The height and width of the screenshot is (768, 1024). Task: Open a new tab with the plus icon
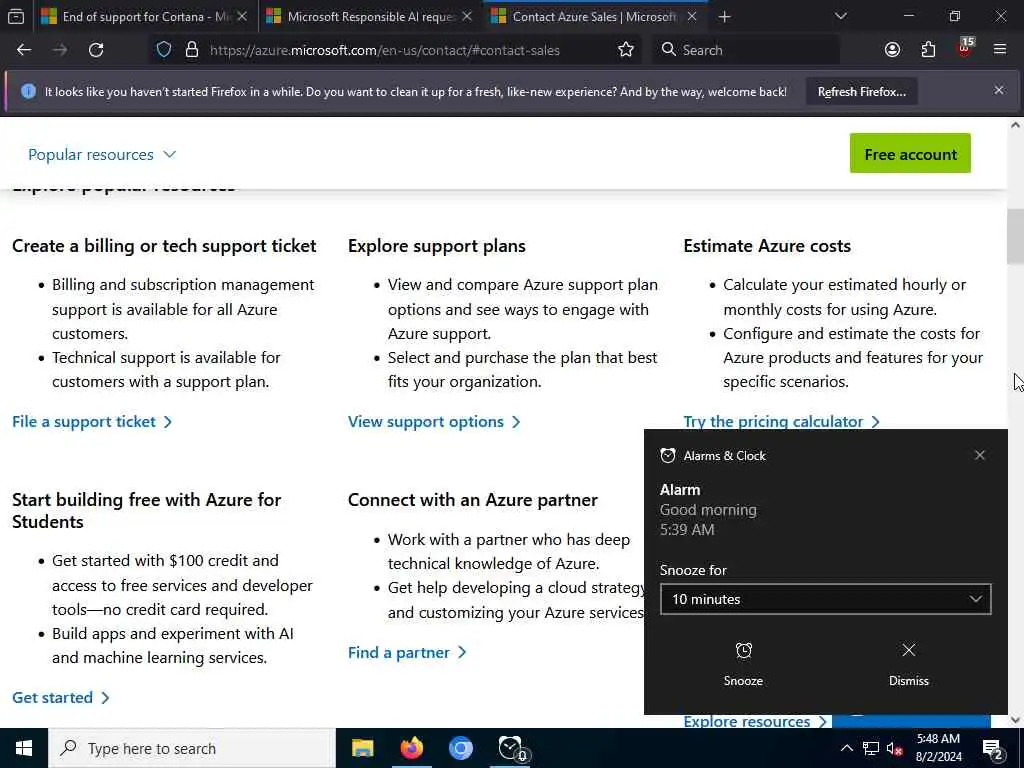pyautogui.click(x=724, y=17)
